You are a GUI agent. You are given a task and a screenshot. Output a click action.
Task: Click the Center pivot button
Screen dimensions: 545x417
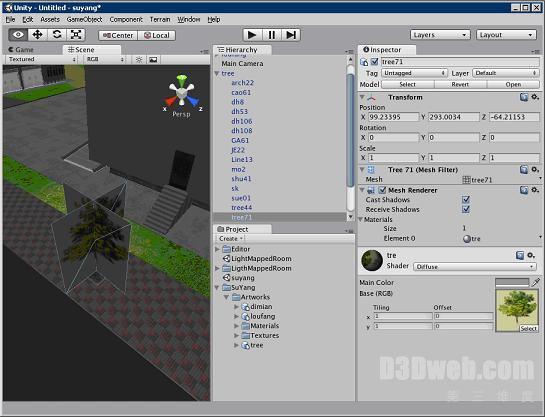point(118,35)
